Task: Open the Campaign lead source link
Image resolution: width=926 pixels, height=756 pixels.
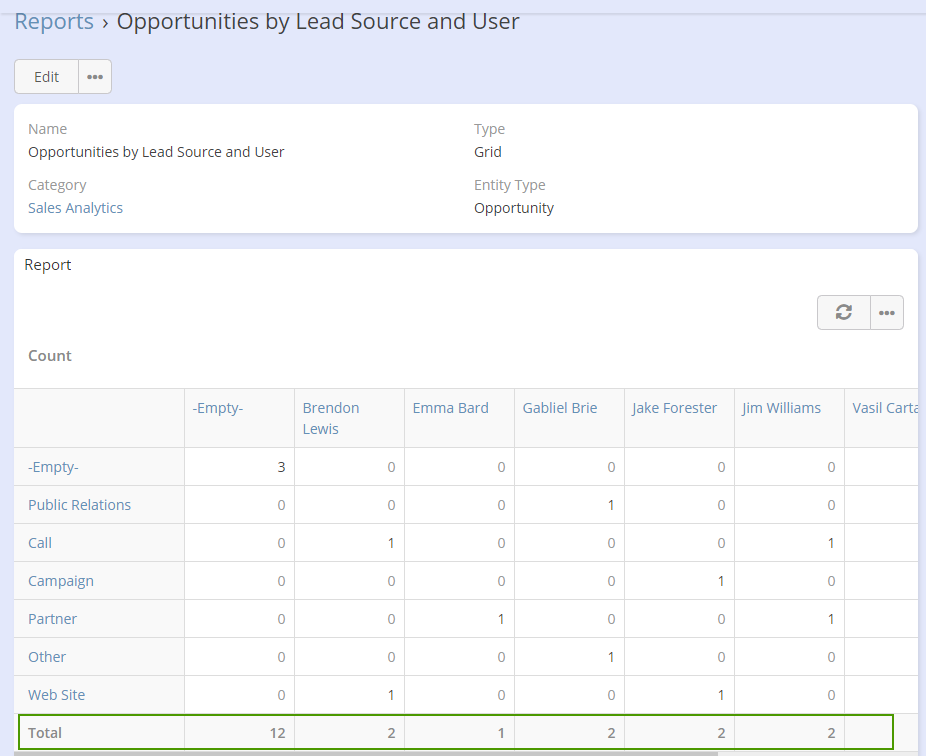Action: 61,581
